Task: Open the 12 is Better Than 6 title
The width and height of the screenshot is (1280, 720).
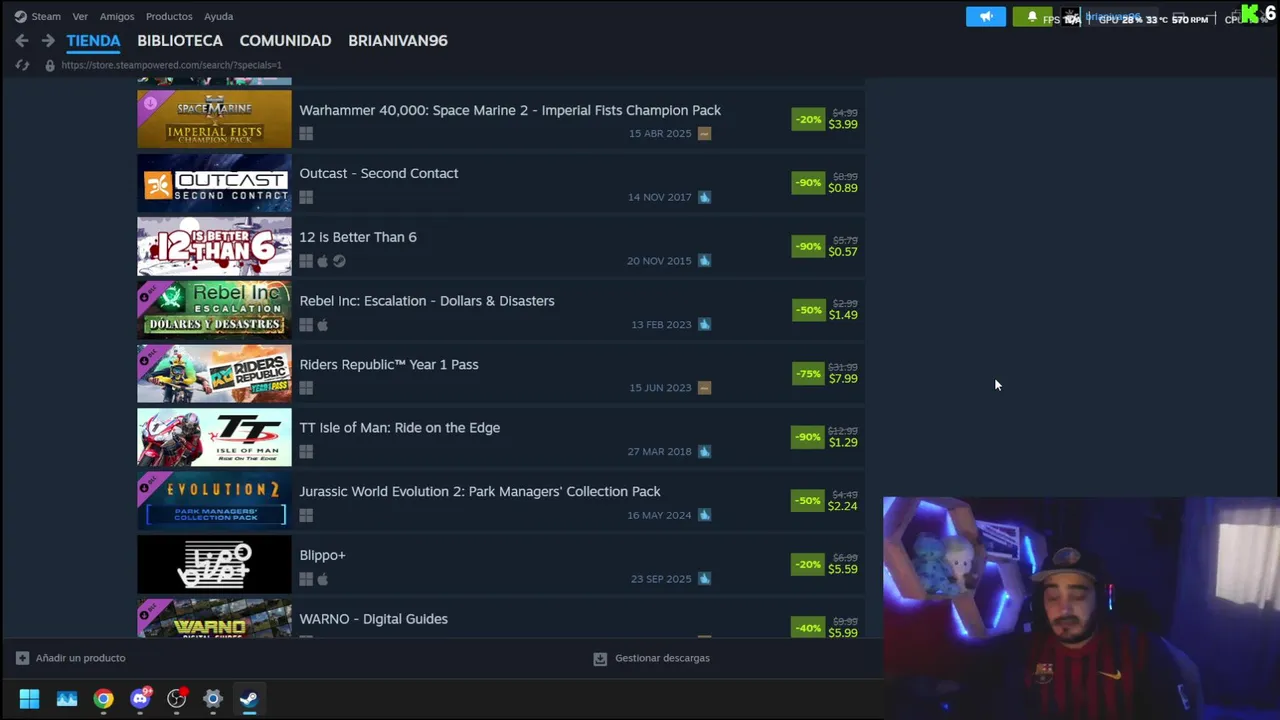Action: pos(358,237)
